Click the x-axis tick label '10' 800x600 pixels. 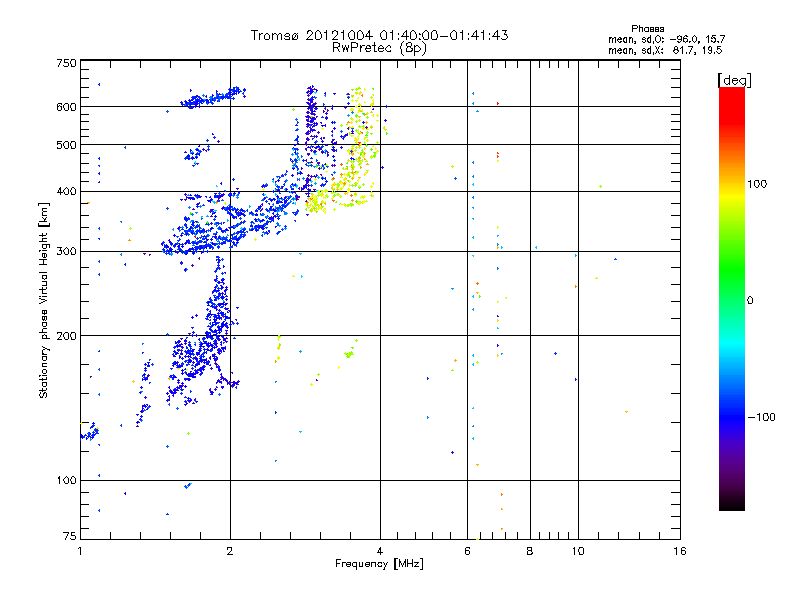[x=578, y=551]
